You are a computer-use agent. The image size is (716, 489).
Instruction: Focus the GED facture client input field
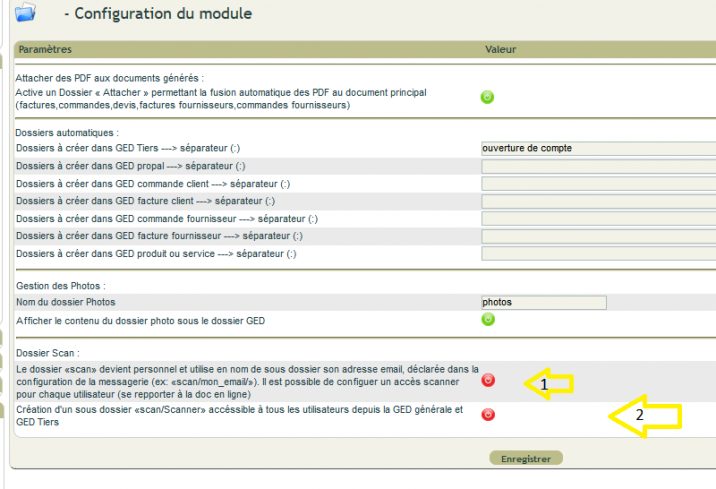(599, 201)
